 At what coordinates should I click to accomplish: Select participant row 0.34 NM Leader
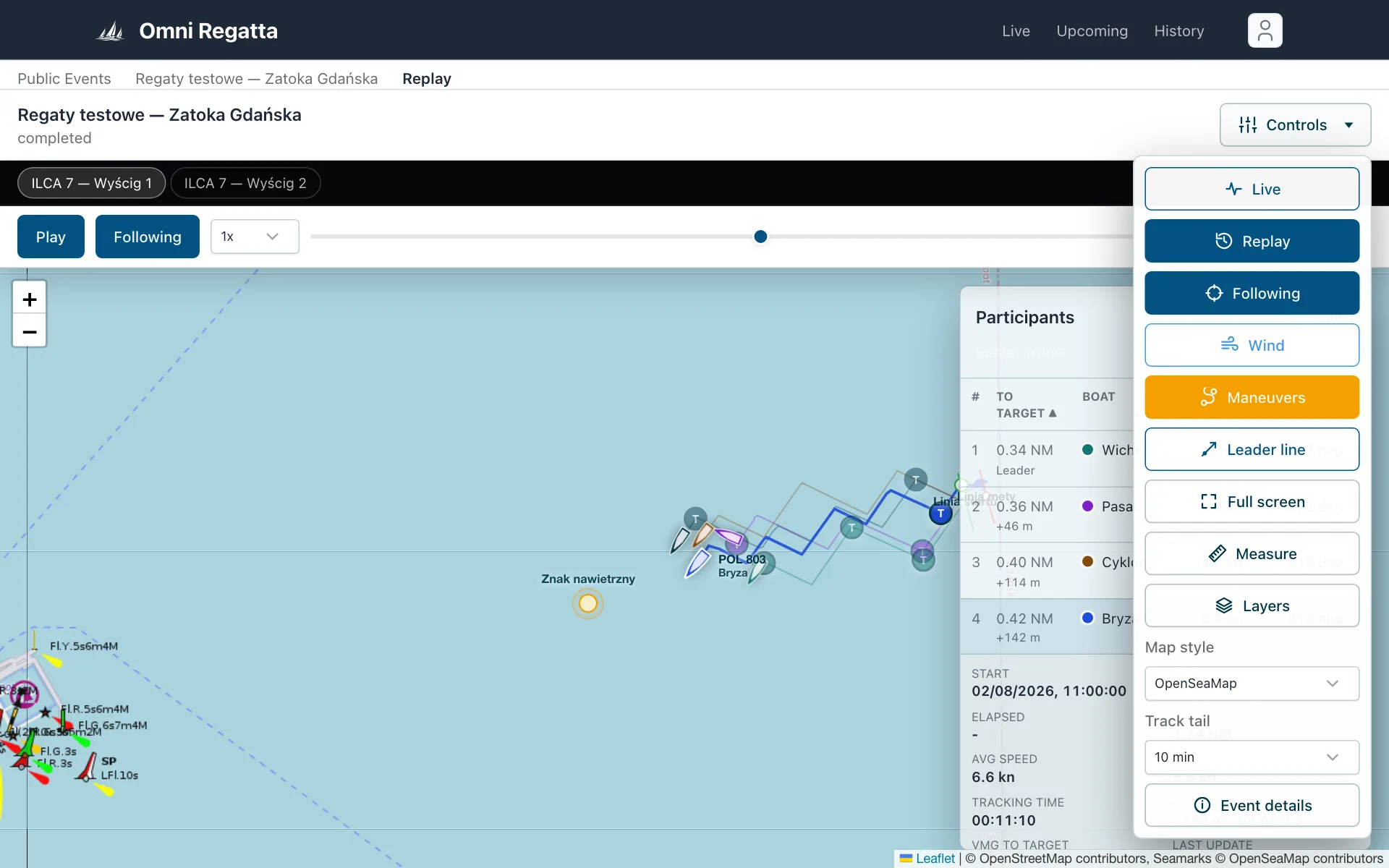click(x=1047, y=459)
